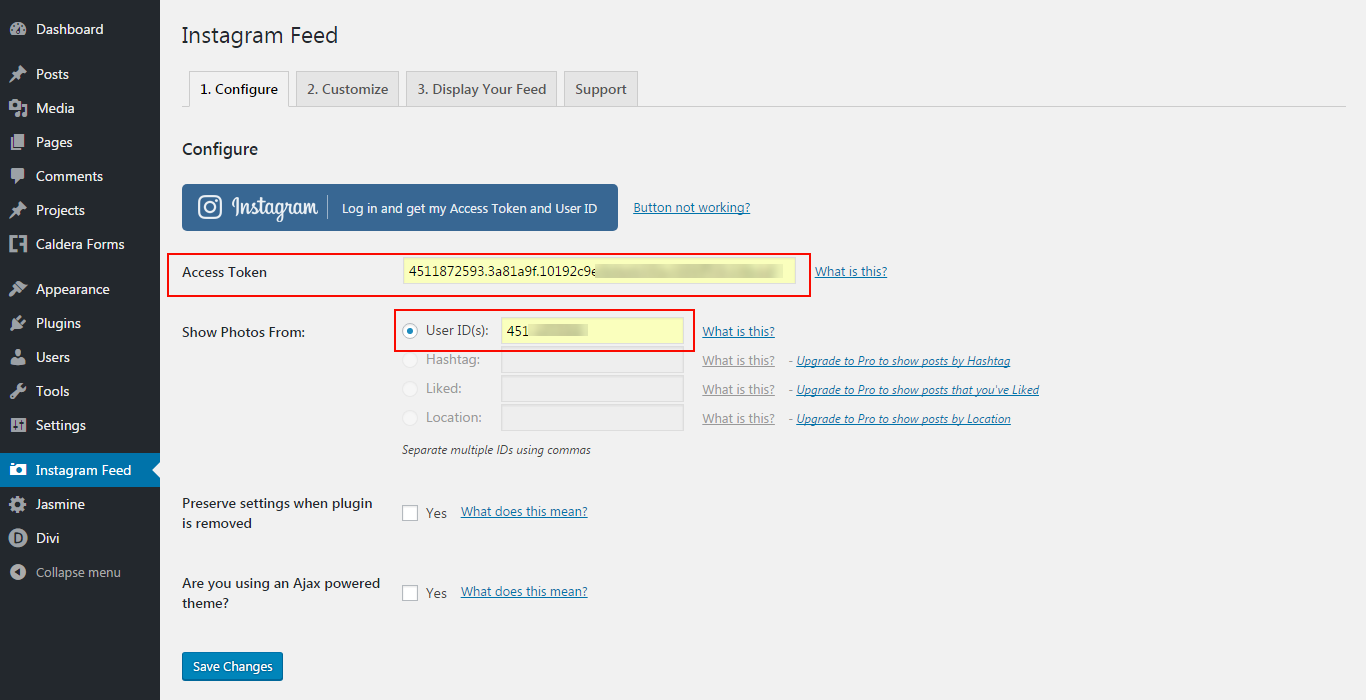Viewport: 1366px width, 700px height.
Task: Open the Support tab
Action: coord(601,89)
